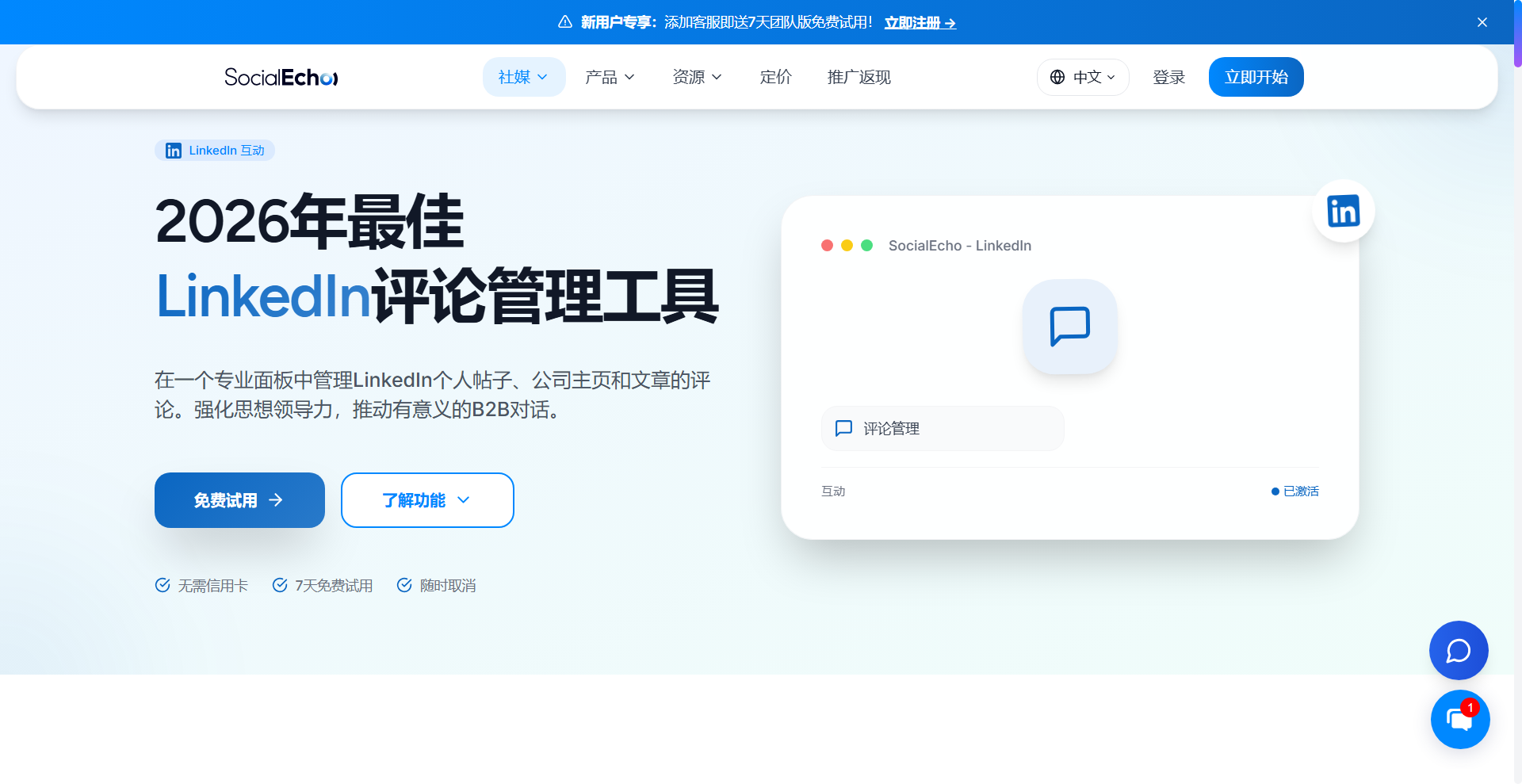Click the 7天免费试用 text
Image resolution: width=1522 pixels, height=784 pixels.
coord(334,585)
